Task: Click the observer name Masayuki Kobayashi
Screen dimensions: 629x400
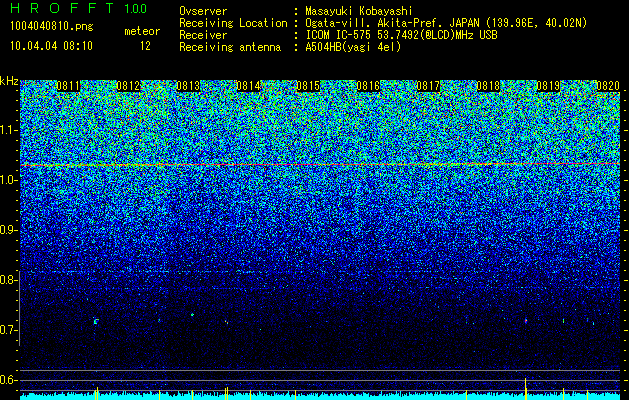Action: point(359,11)
